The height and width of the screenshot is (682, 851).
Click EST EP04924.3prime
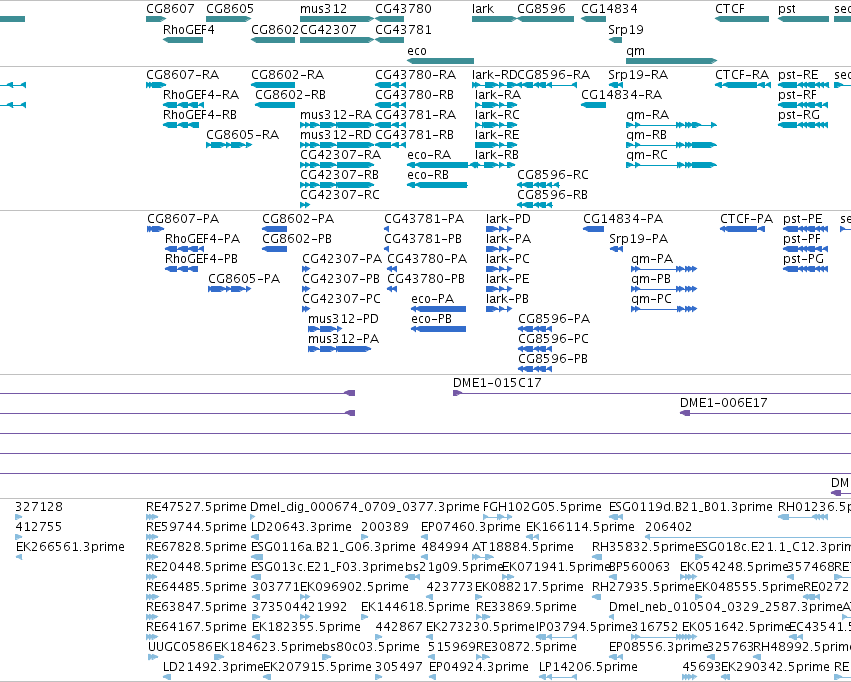(x=479, y=667)
